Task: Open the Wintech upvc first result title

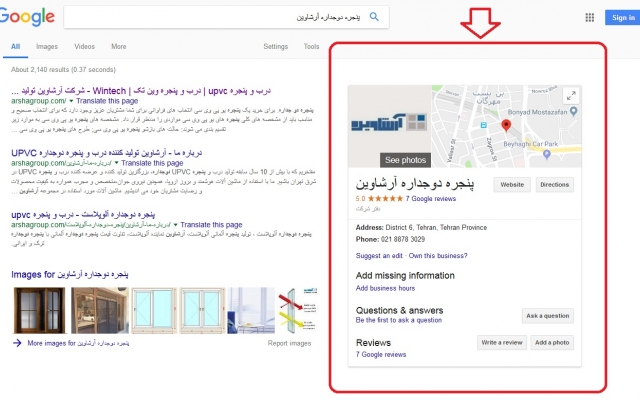Action: click(x=141, y=91)
